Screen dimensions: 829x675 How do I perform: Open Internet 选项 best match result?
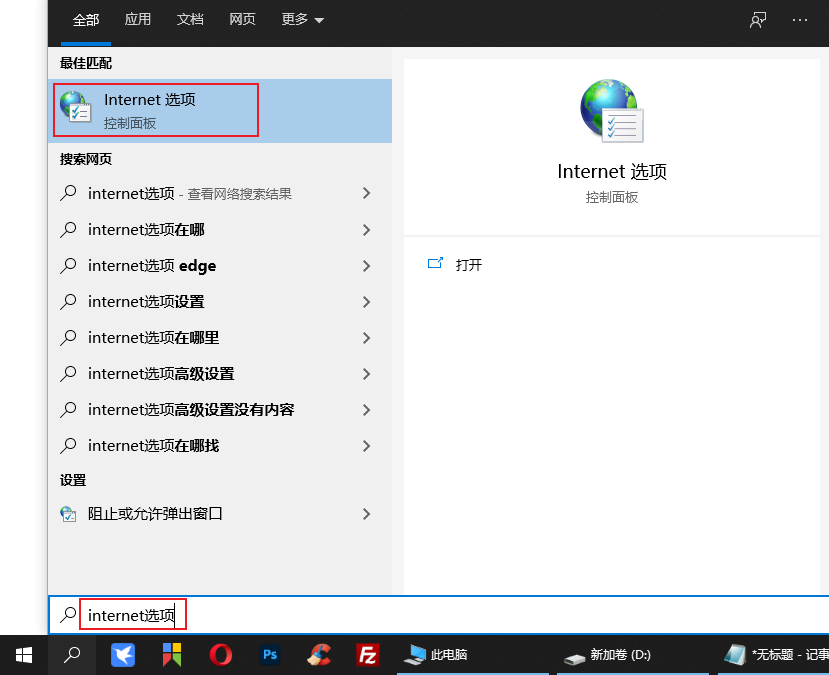pyautogui.click(x=155, y=109)
